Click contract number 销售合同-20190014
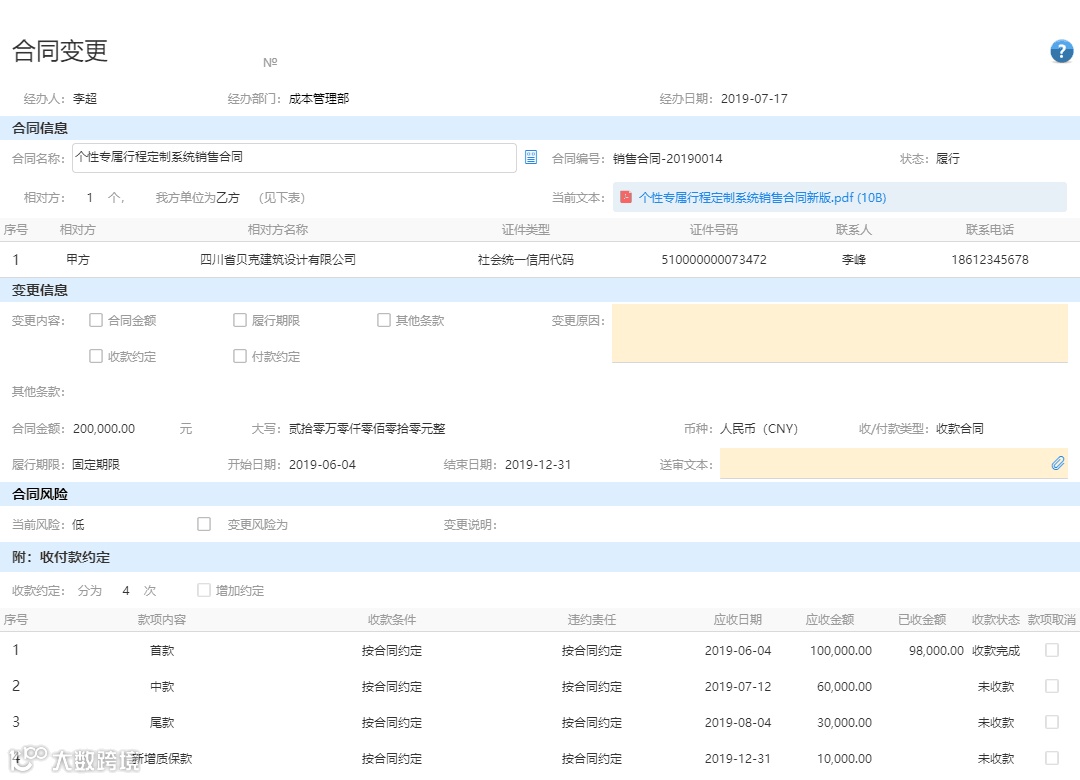Screen dimensions: 1080x780 667,158
